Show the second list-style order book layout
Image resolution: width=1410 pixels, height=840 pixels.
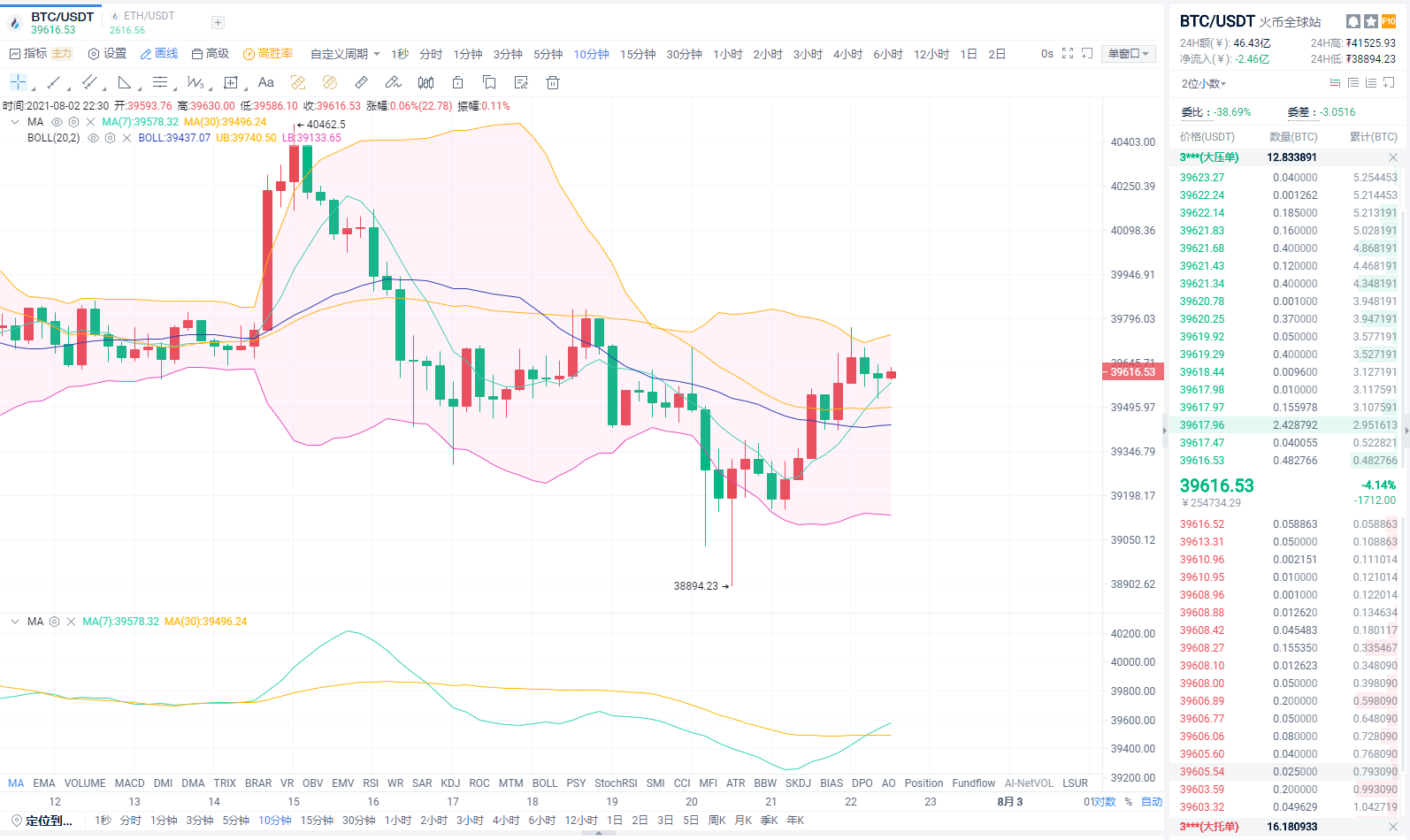pos(1370,83)
